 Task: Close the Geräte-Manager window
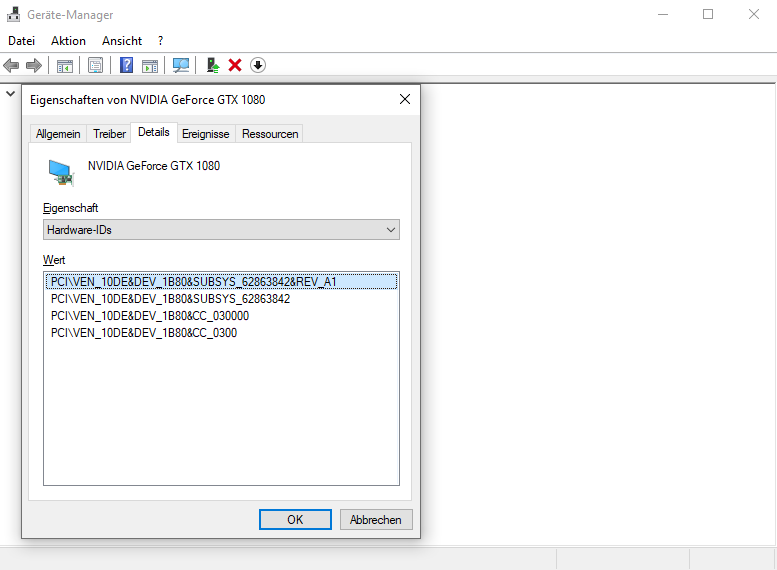754,14
